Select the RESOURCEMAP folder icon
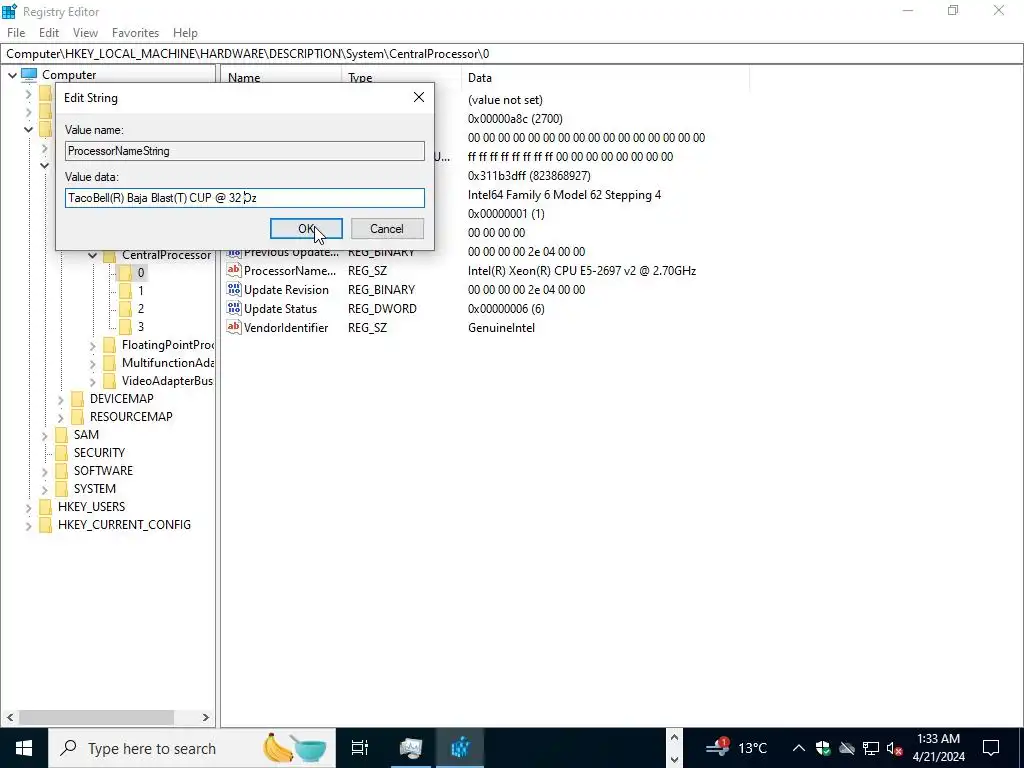This screenshot has height=768, width=1024. tap(78, 417)
